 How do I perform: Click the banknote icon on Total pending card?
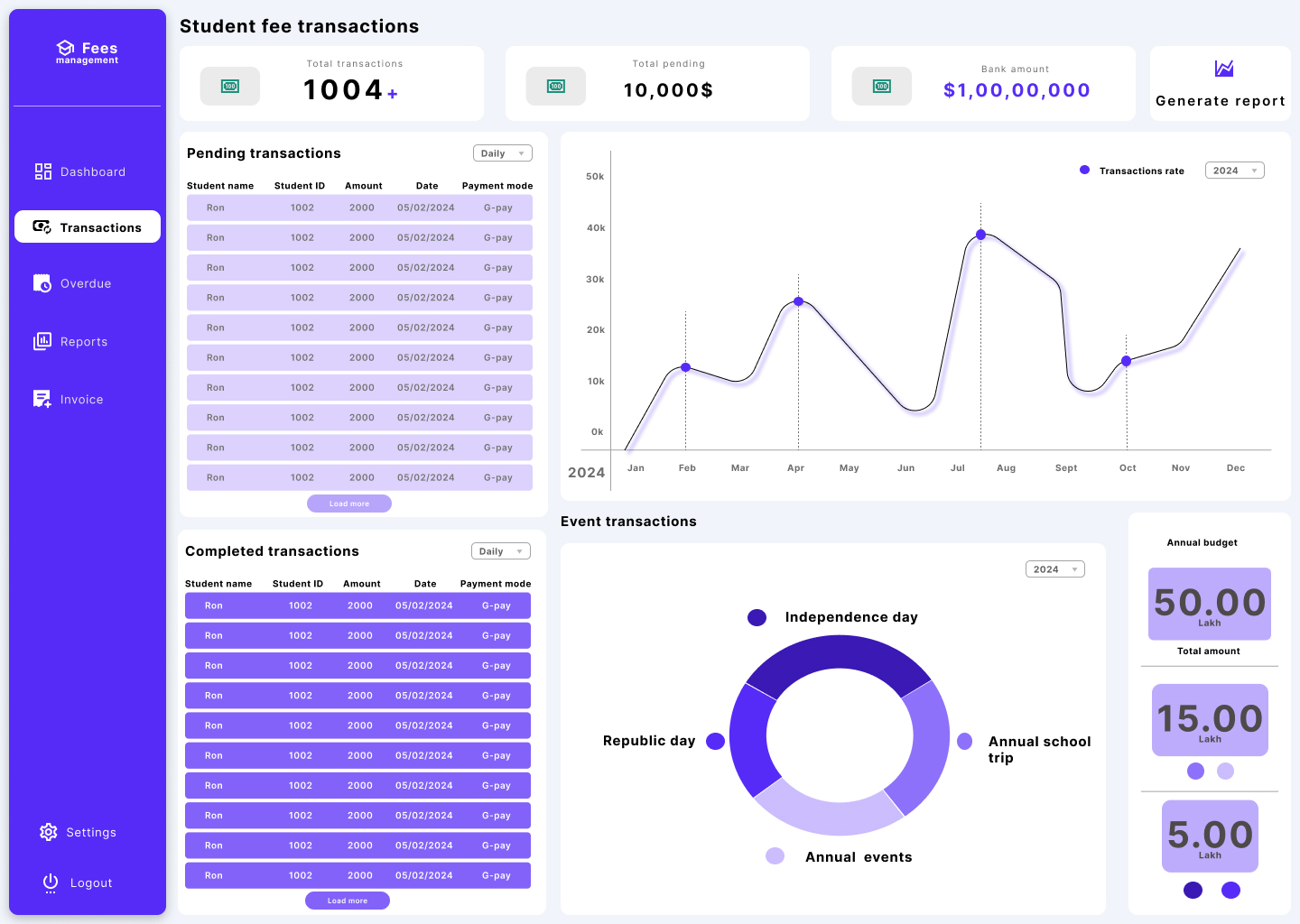coord(556,87)
